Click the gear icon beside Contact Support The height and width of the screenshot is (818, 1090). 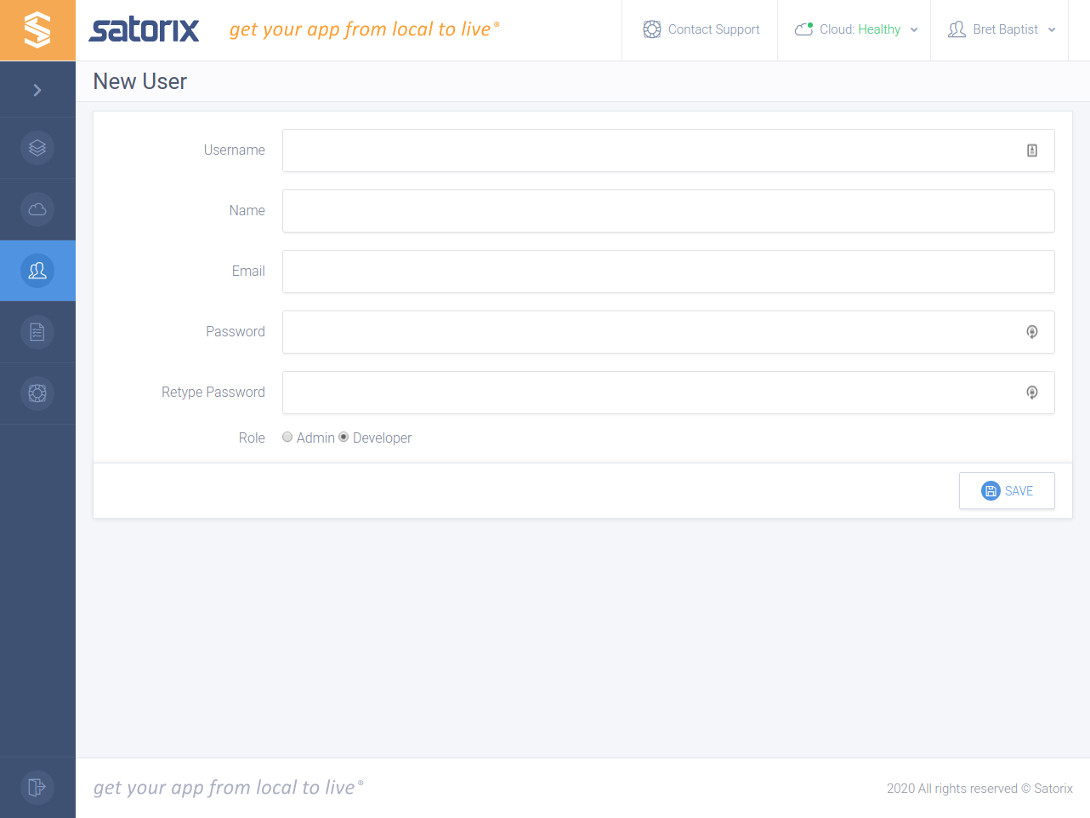click(x=653, y=29)
